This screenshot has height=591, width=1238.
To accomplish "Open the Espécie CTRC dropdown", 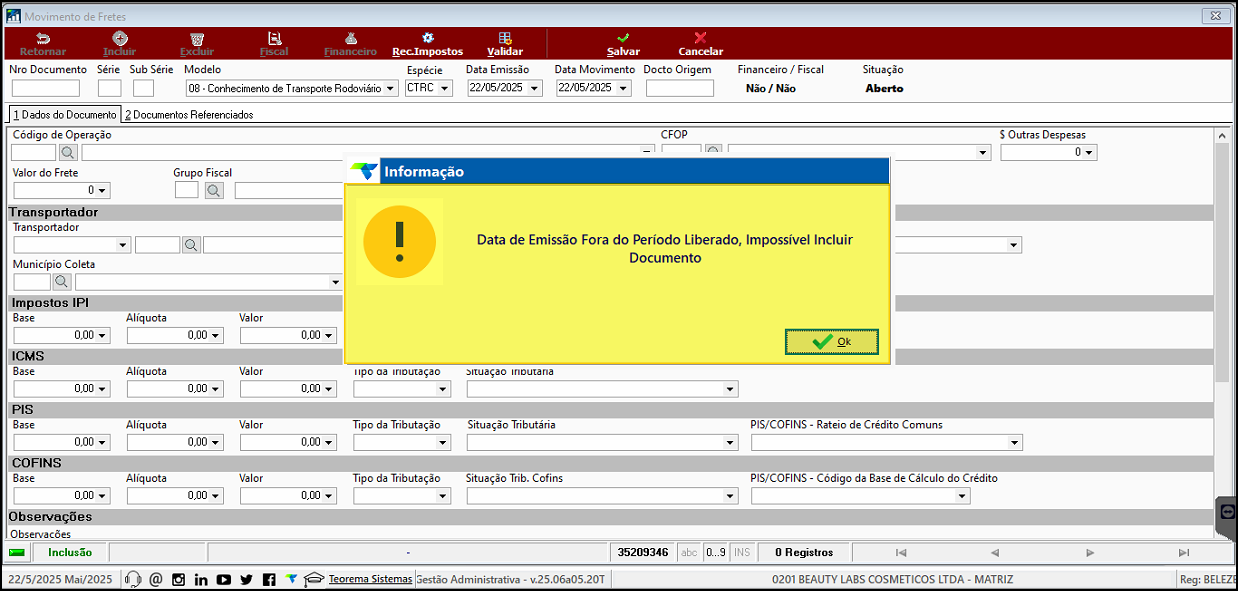I will pos(445,88).
